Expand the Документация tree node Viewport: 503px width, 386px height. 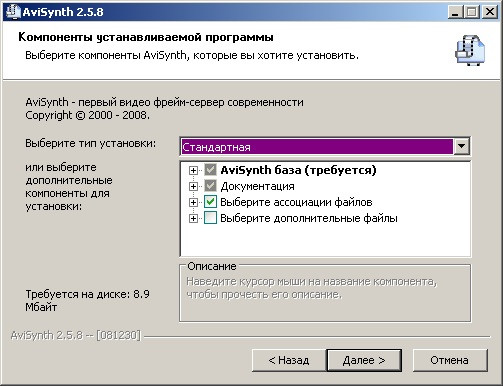(x=193, y=186)
